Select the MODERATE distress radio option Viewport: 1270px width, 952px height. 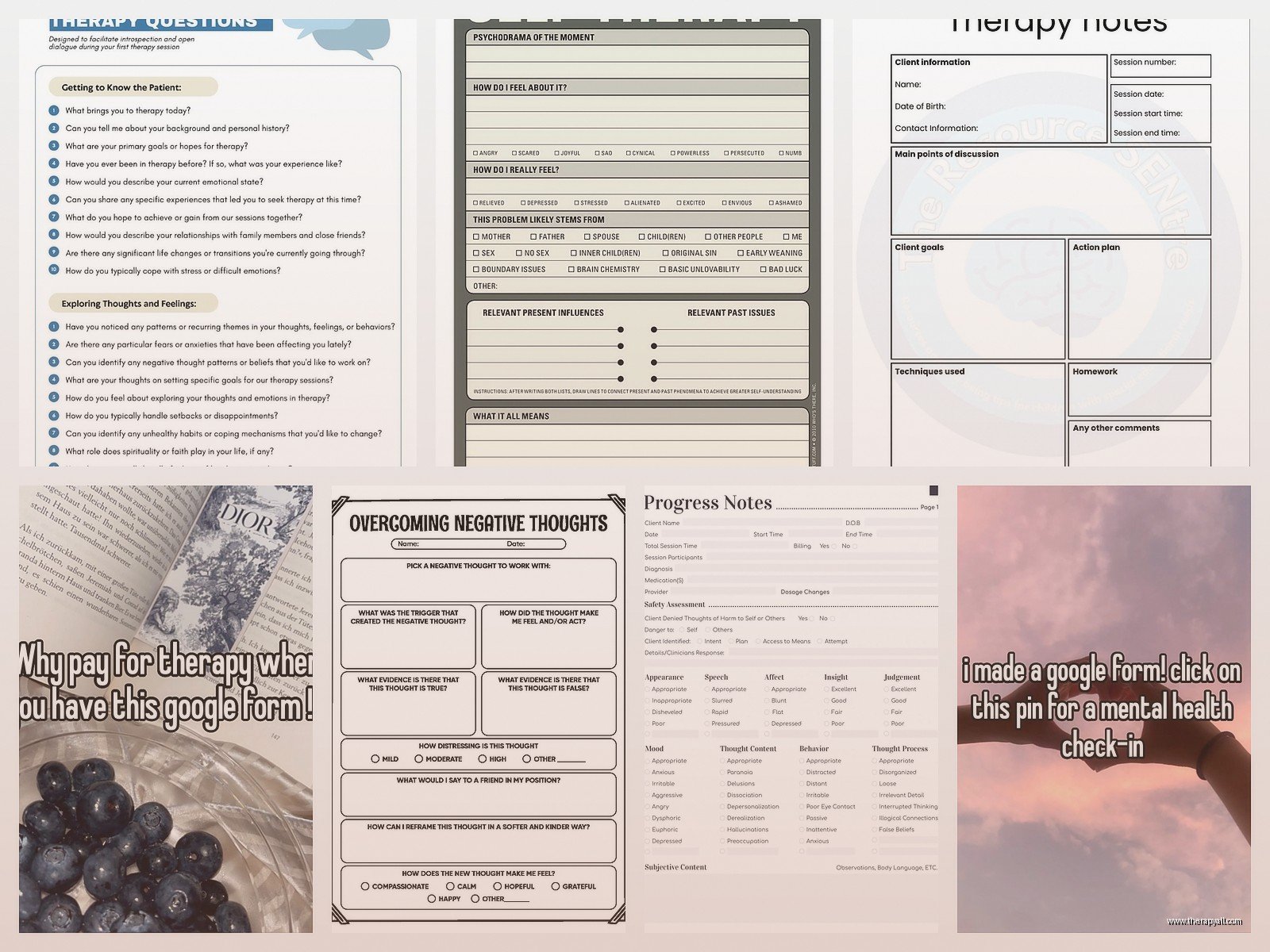[418, 759]
